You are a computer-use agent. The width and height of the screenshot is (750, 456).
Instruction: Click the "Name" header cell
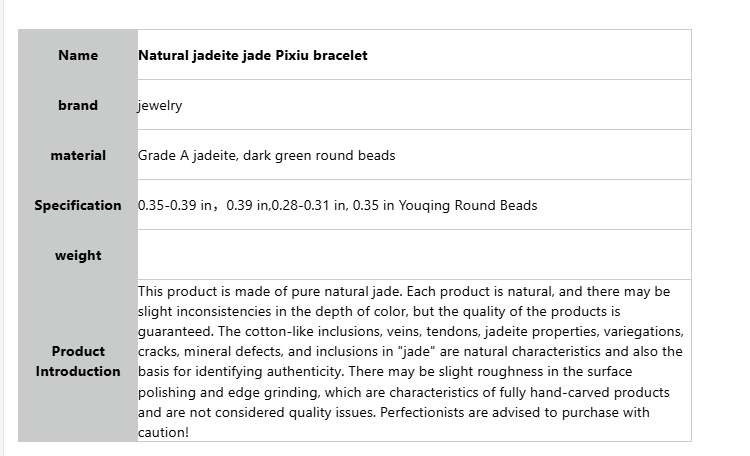78,55
